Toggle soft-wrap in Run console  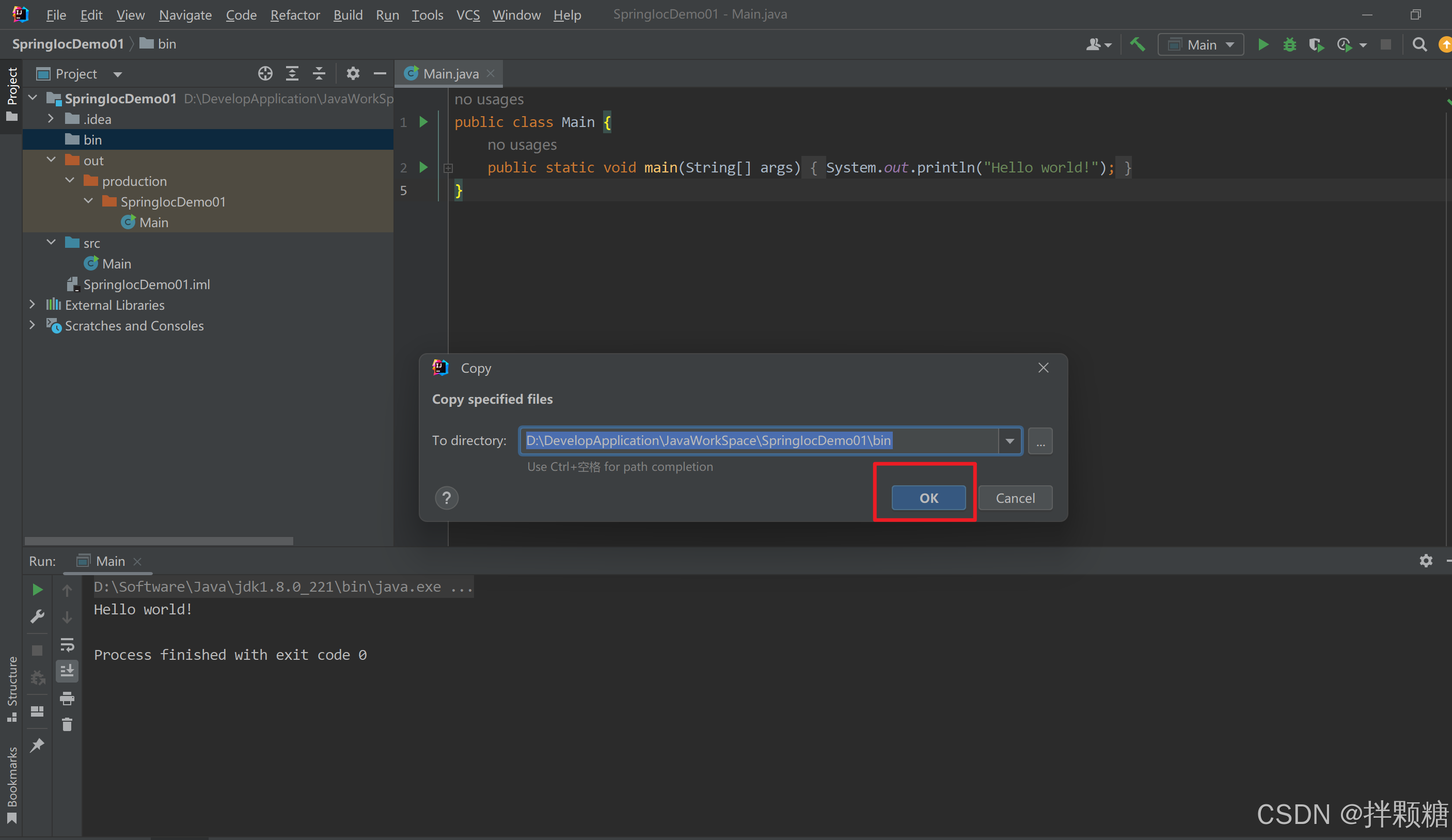click(x=68, y=644)
